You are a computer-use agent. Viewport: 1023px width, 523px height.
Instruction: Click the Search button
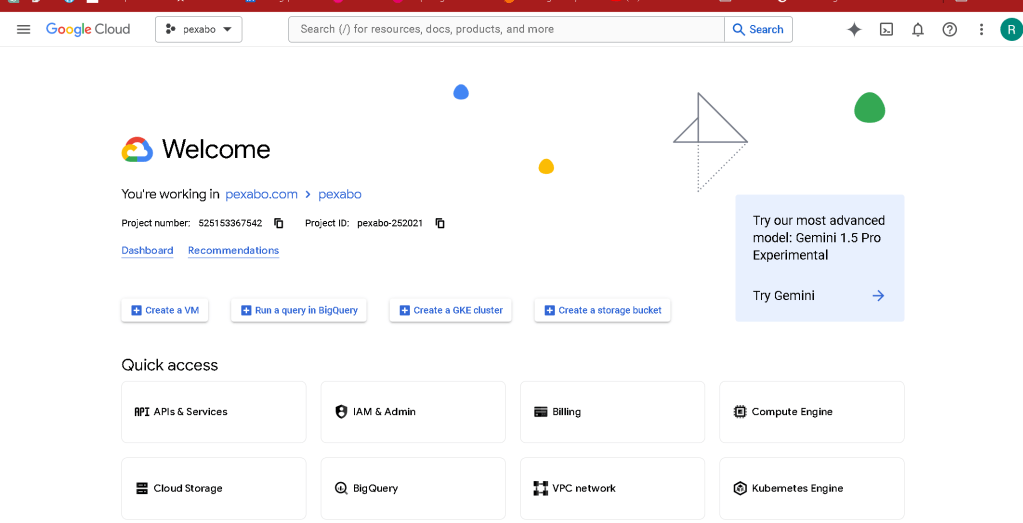(758, 29)
